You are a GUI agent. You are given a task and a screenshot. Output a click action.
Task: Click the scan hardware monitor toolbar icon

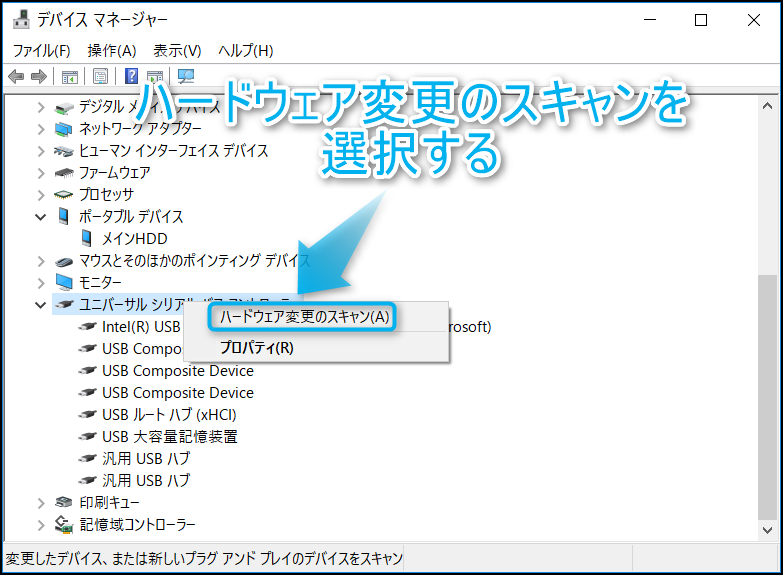tap(185, 76)
